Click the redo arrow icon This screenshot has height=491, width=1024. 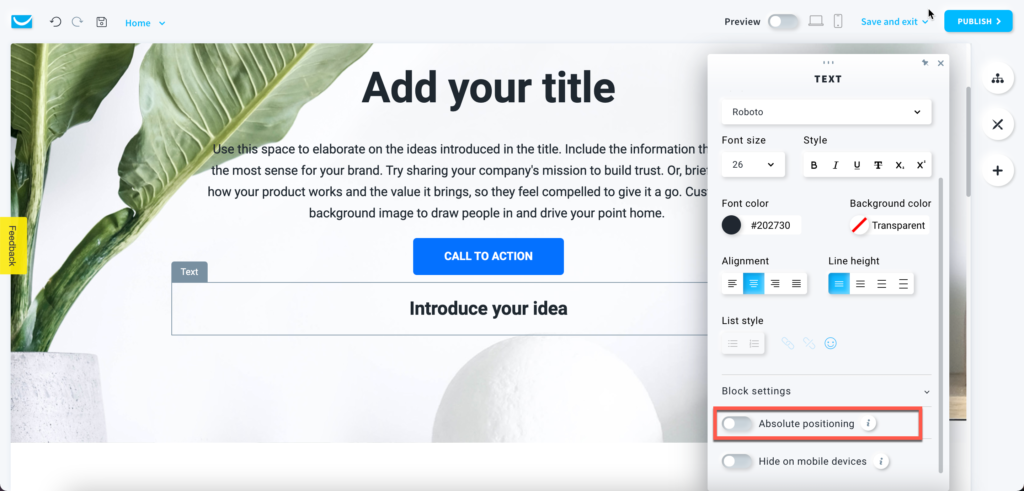point(78,22)
